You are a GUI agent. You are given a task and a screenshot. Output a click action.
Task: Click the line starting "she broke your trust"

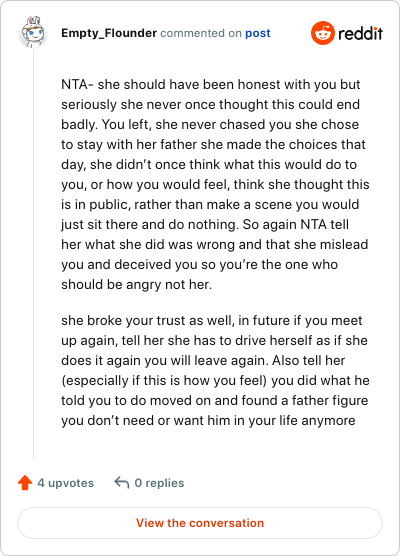pos(212,320)
